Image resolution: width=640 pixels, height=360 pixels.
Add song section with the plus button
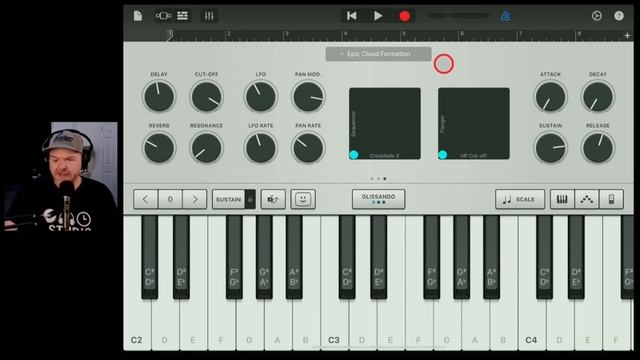coord(627,36)
